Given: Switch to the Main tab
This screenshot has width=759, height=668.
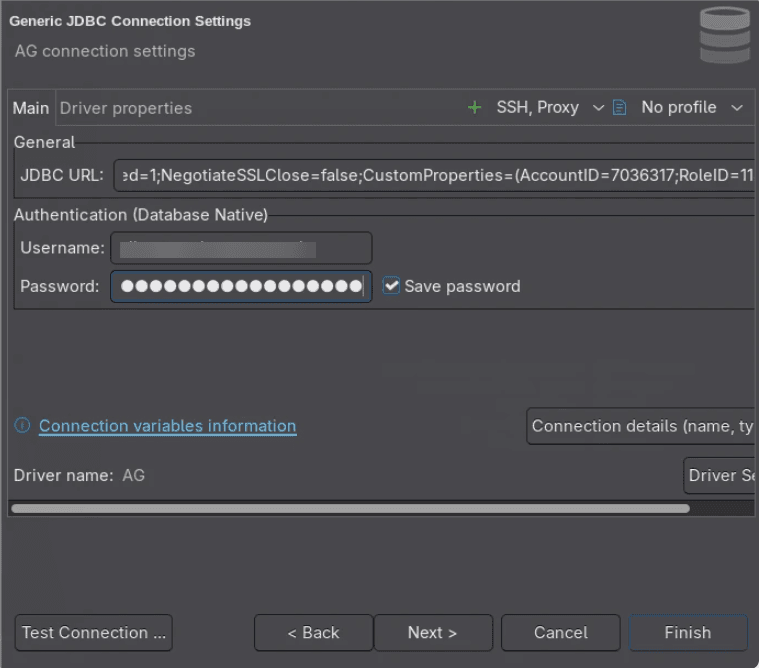Looking at the screenshot, I should pos(31,108).
